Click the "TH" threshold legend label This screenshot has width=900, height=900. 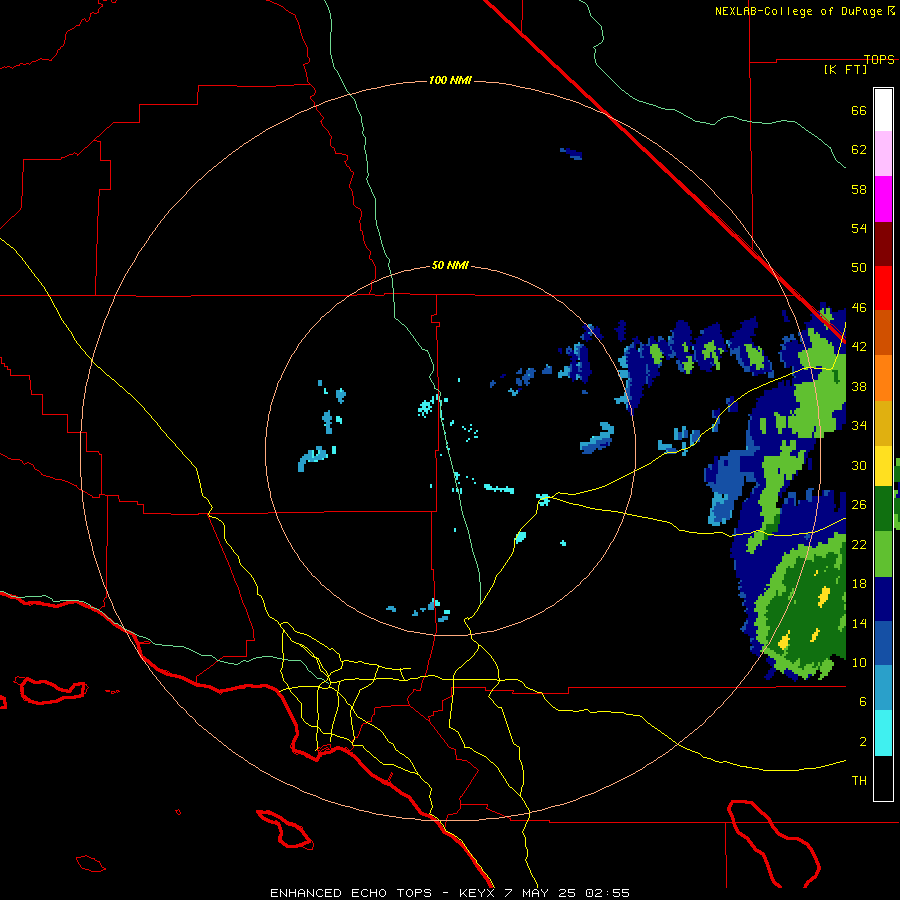tap(859, 781)
